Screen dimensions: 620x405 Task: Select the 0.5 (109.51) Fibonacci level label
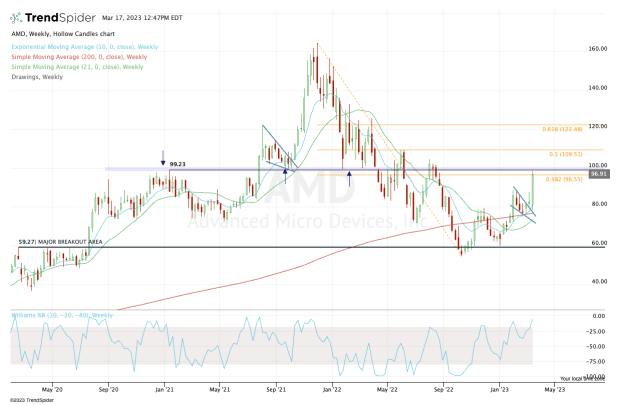tap(566, 155)
